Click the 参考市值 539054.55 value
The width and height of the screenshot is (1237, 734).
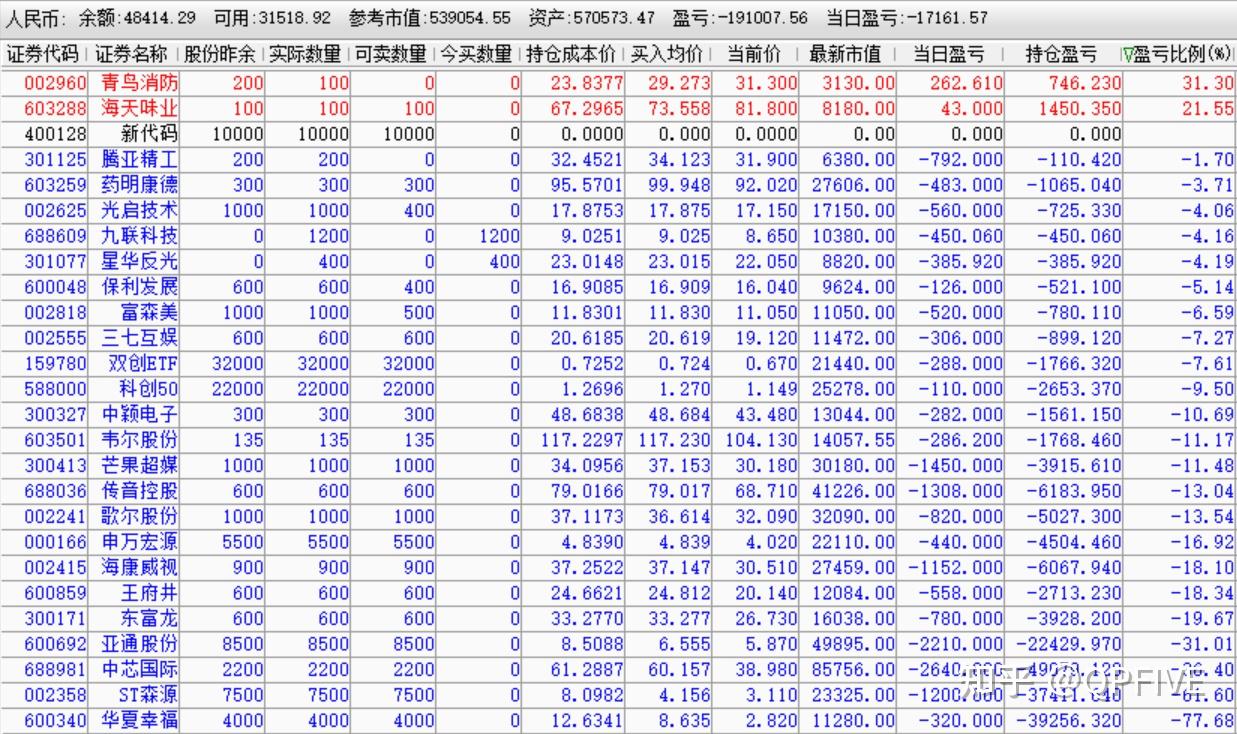point(430,17)
